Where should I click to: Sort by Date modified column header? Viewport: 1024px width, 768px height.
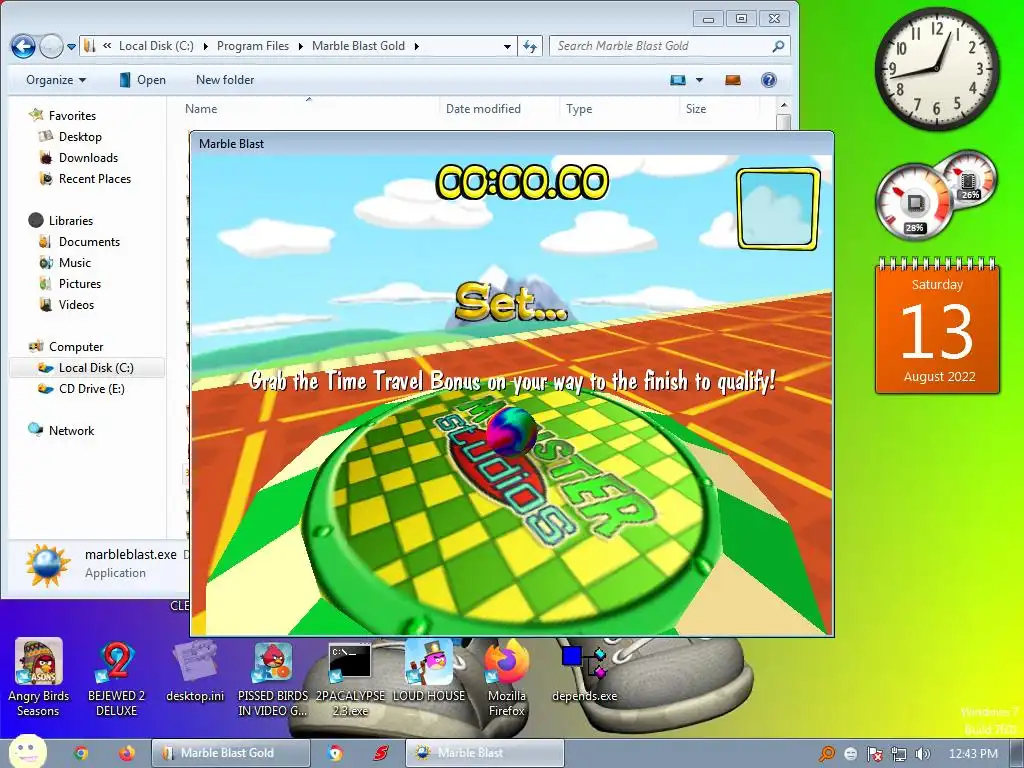pyautogui.click(x=500, y=109)
